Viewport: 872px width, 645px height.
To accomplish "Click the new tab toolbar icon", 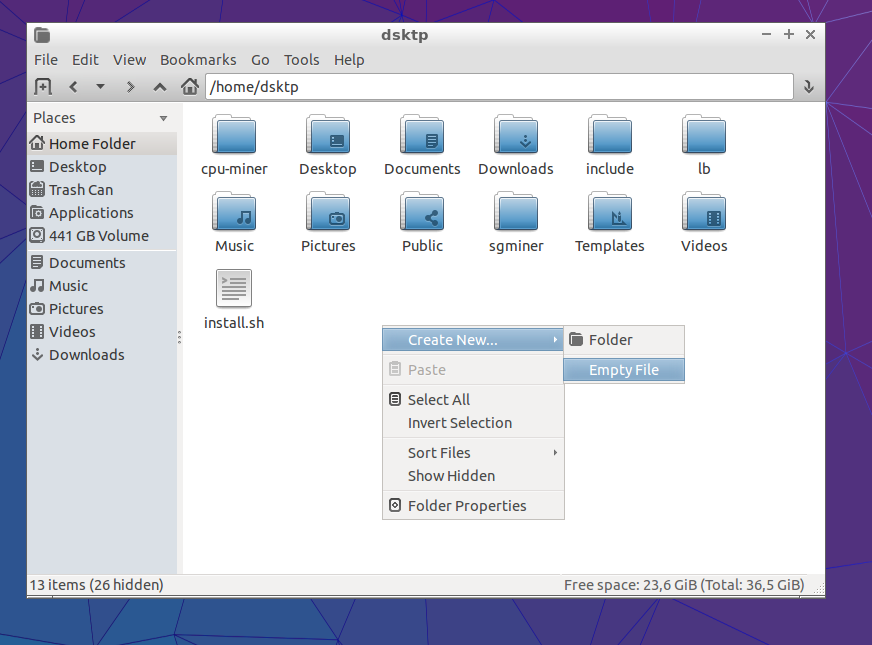I will pos(43,87).
